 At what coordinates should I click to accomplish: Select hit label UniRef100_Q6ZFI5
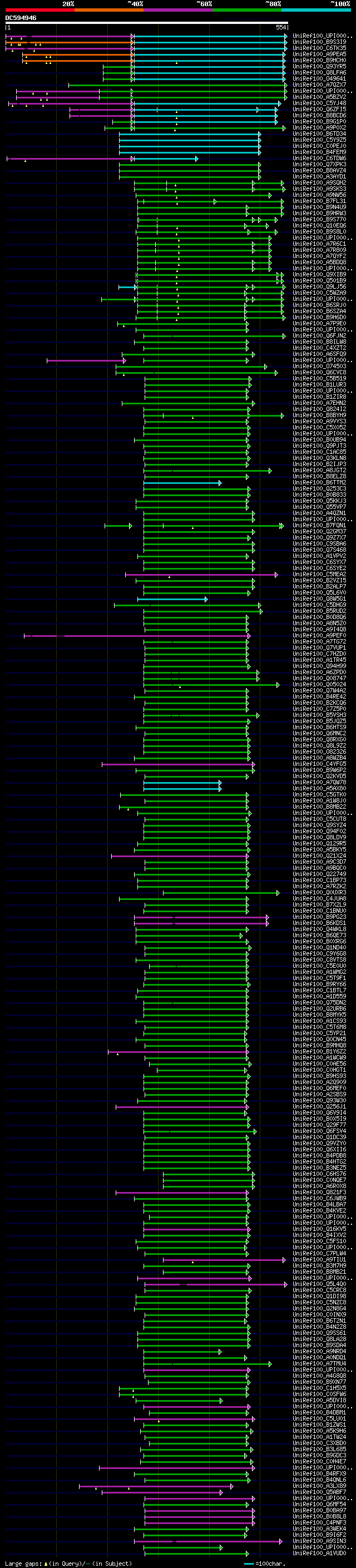pos(319,110)
